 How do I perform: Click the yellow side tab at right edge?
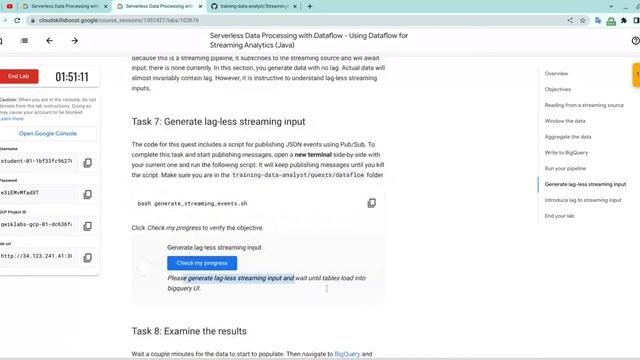tap(636, 75)
